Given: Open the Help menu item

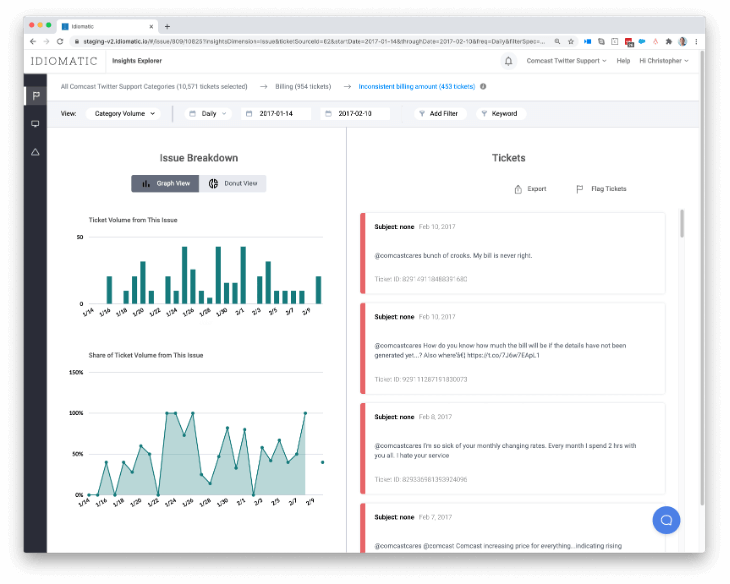Looking at the screenshot, I should click(623, 61).
